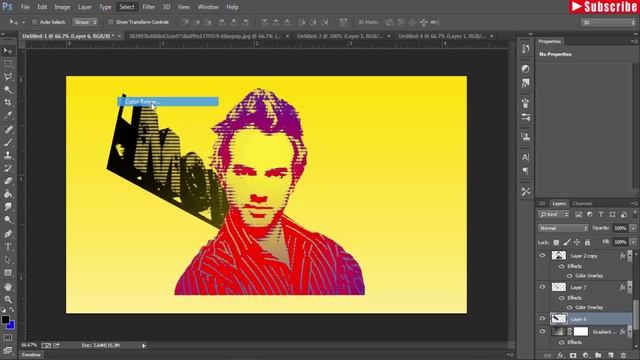Click the foreground color swatch
Image resolution: width=640 pixels, height=360 pixels.
click(5, 320)
